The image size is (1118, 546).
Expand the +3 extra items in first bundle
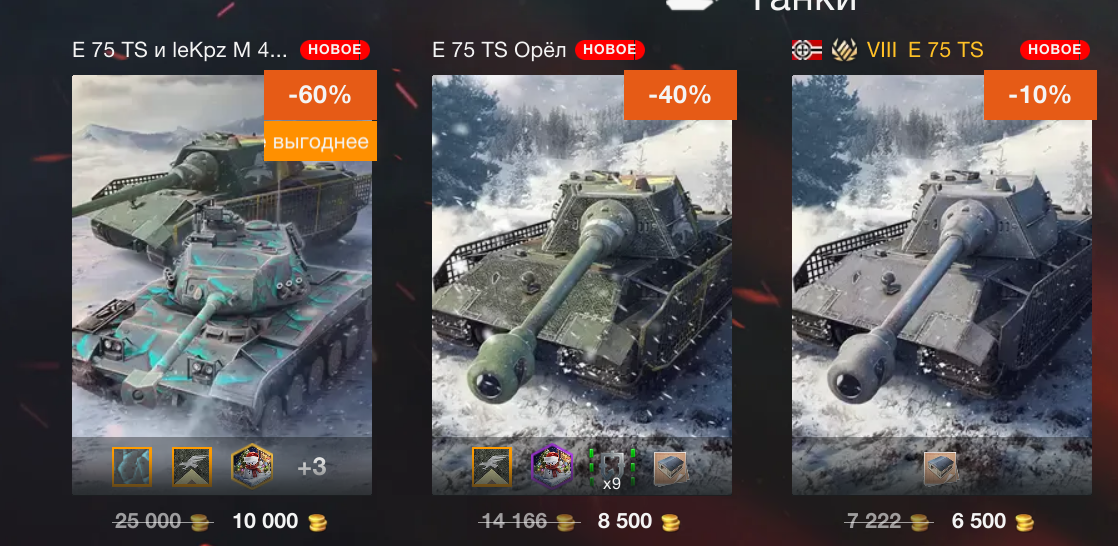[312, 467]
